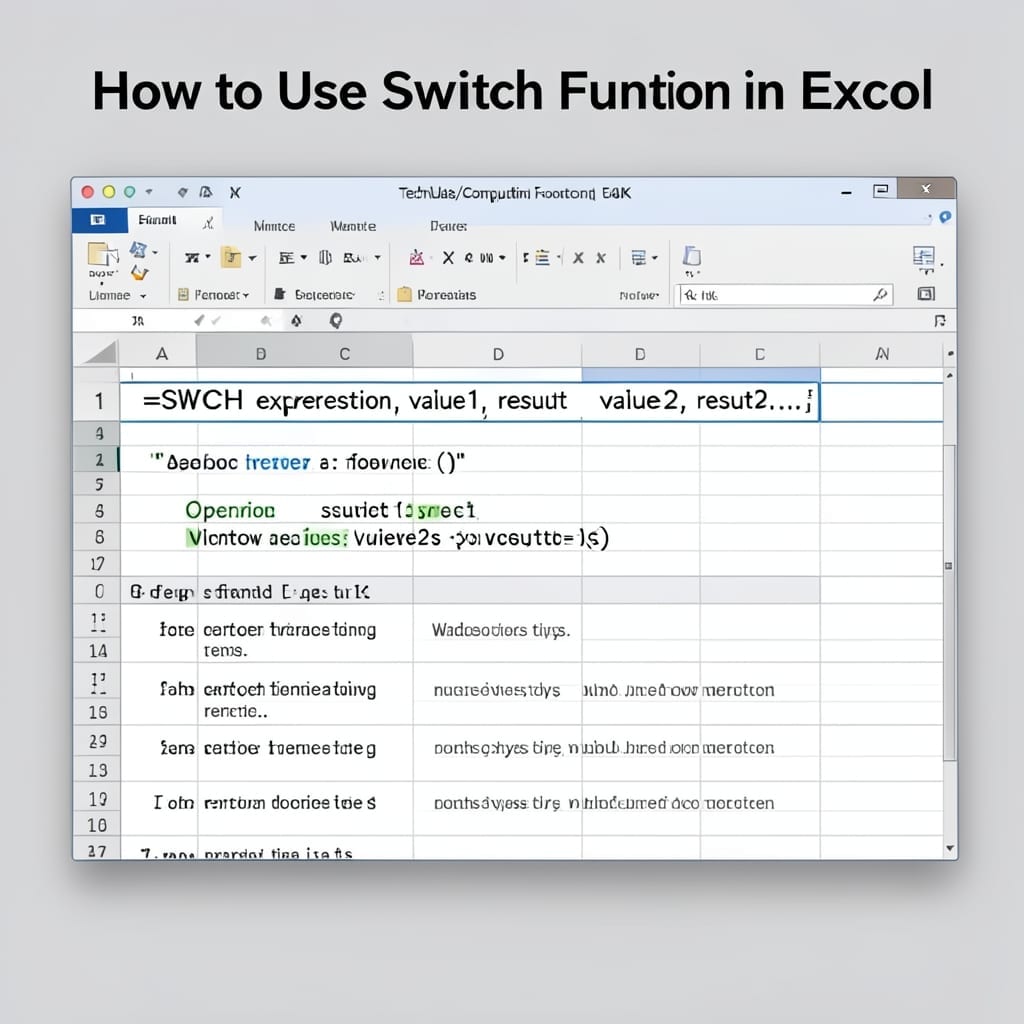Open the Penooat dropdown button

[214, 295]
